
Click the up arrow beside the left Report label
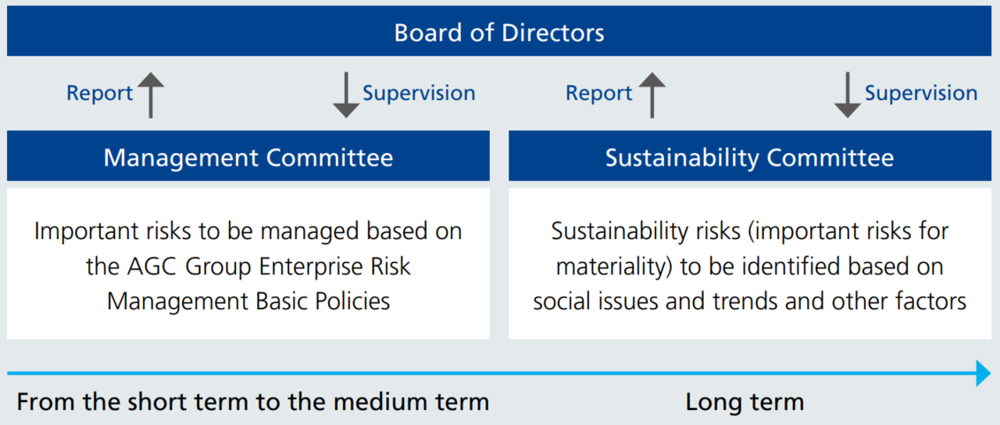(x=151, y=94)
